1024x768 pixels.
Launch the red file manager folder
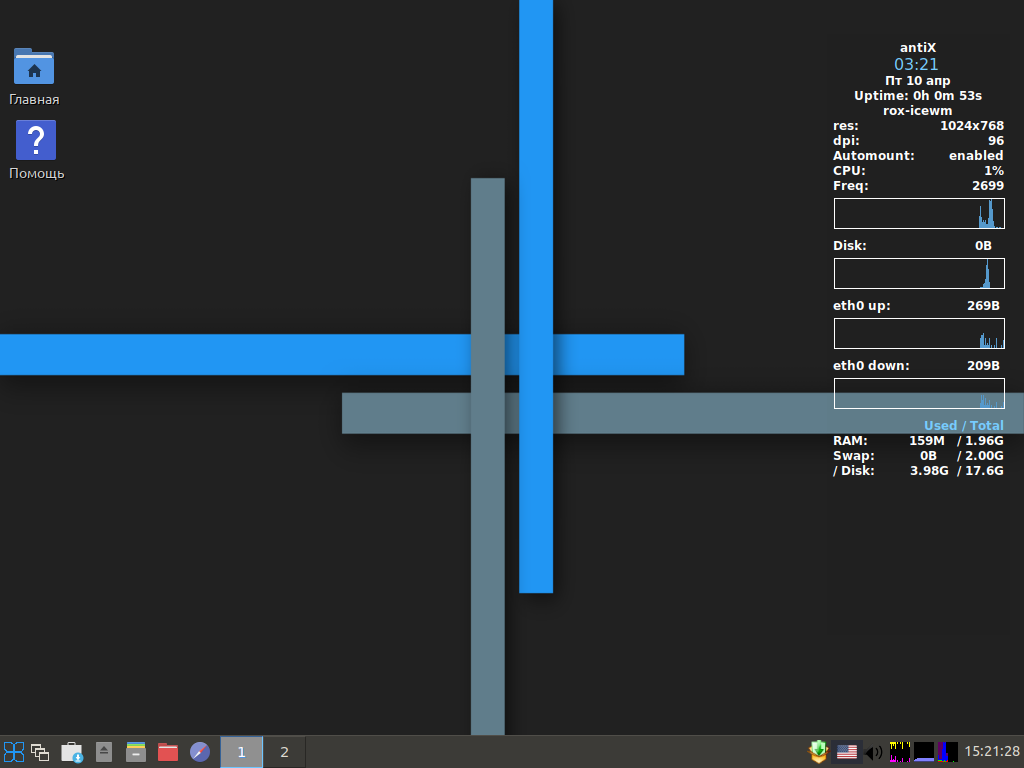tap(168, 752)
